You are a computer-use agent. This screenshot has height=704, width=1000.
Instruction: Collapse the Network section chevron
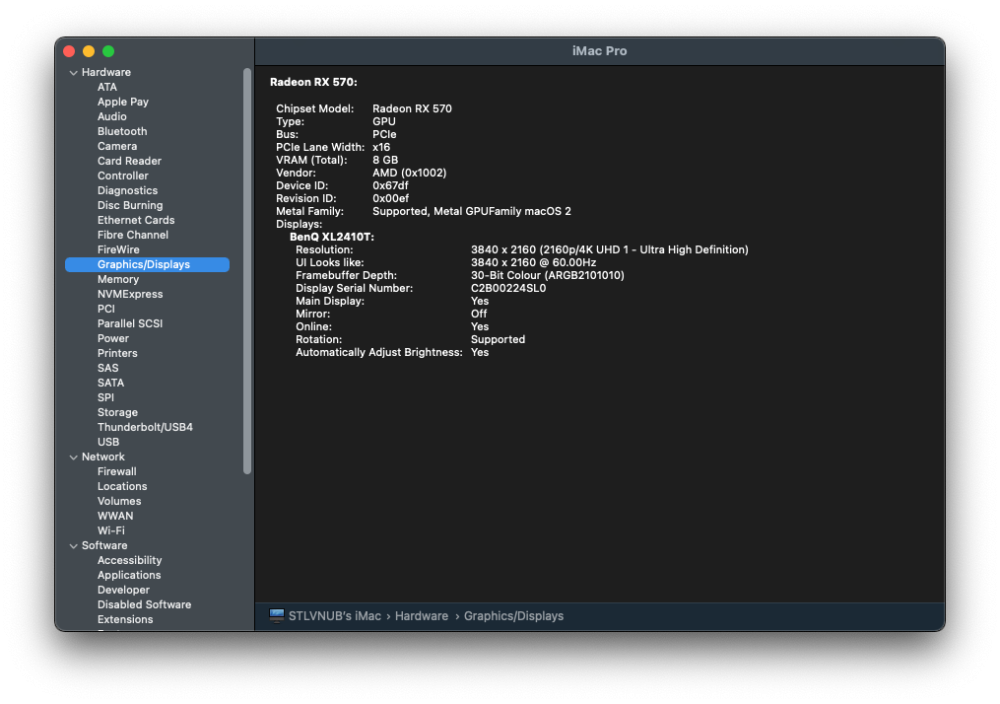(73, 457)
